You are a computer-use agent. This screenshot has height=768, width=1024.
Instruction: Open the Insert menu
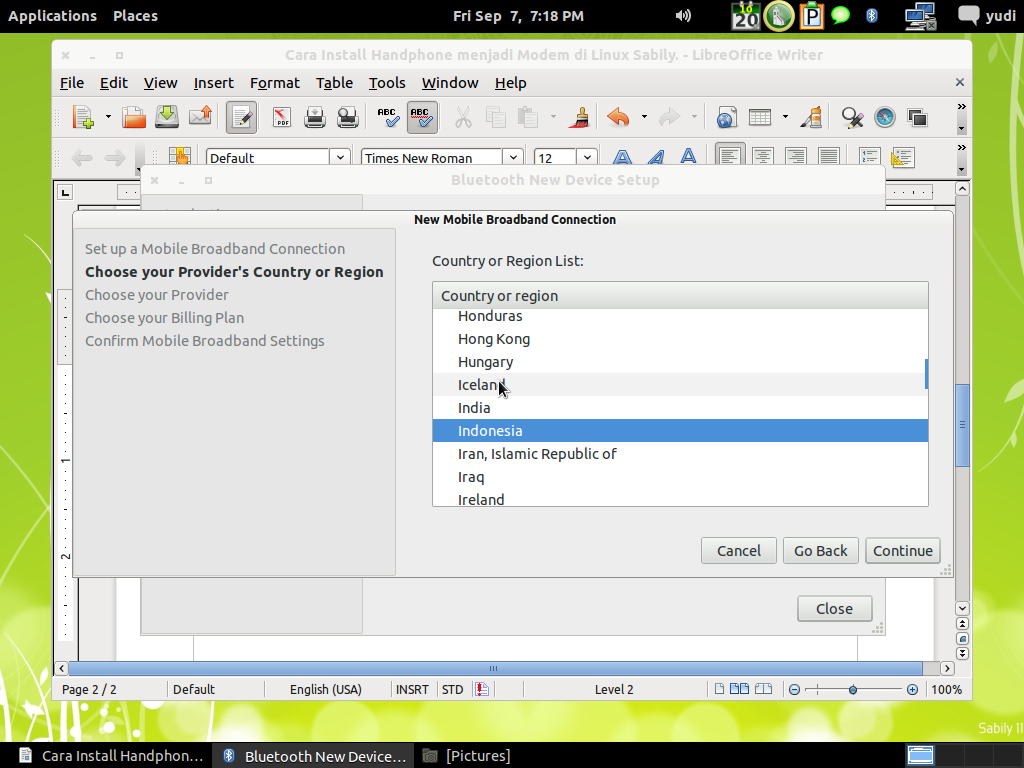click(x=214, y=83)
